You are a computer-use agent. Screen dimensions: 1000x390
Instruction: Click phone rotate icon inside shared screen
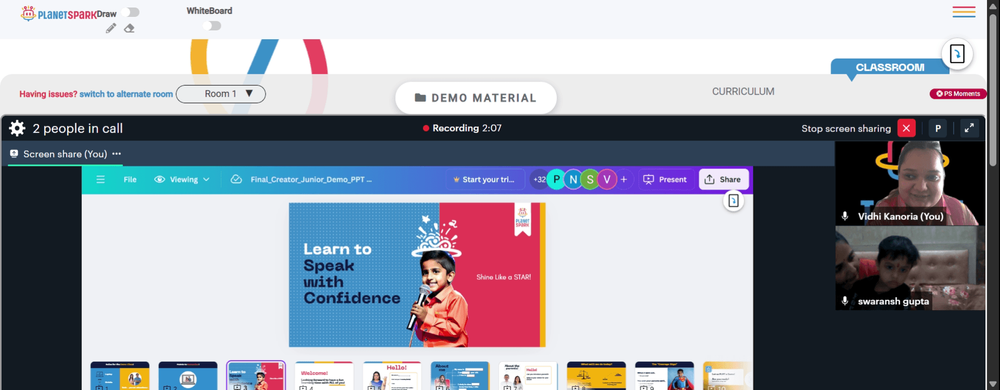pos(734,201)
